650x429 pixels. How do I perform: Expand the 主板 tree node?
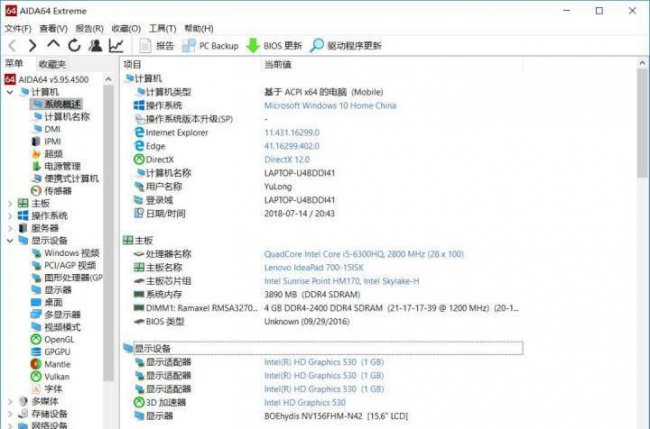(x=10, y=203)
